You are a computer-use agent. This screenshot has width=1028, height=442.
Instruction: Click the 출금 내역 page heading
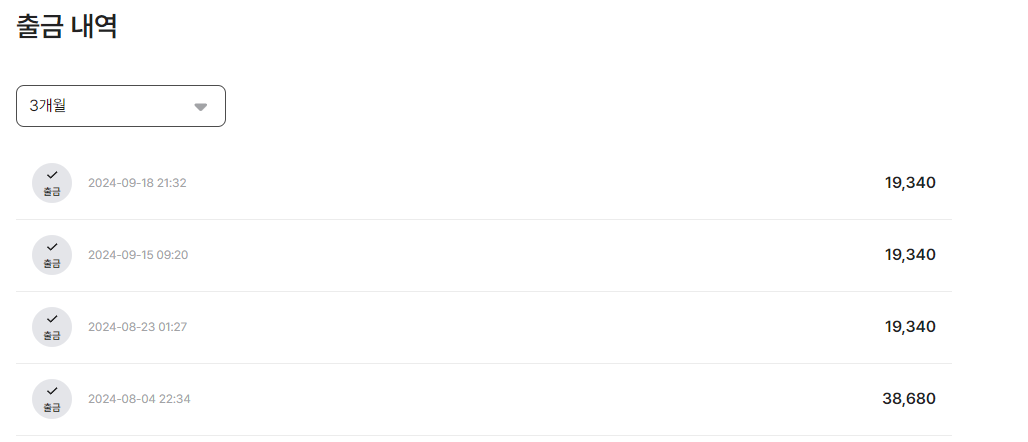(x=67, y=27)
